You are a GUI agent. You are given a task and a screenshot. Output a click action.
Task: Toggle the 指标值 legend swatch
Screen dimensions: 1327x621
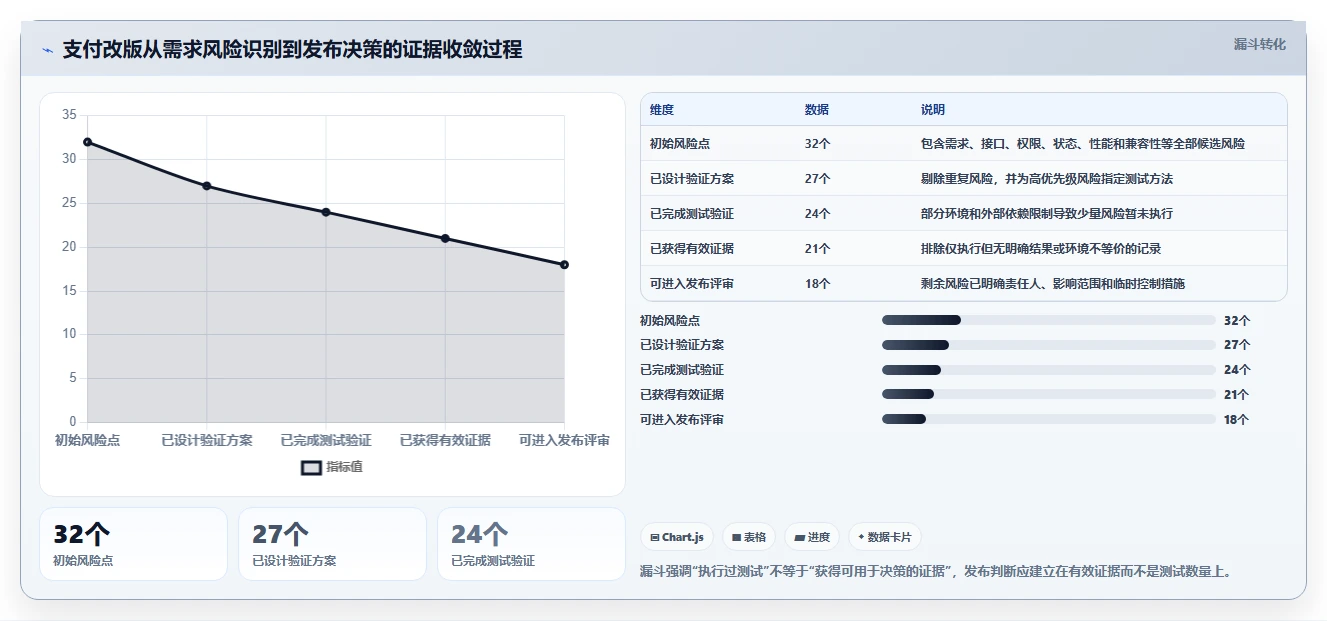pos(311,467)
